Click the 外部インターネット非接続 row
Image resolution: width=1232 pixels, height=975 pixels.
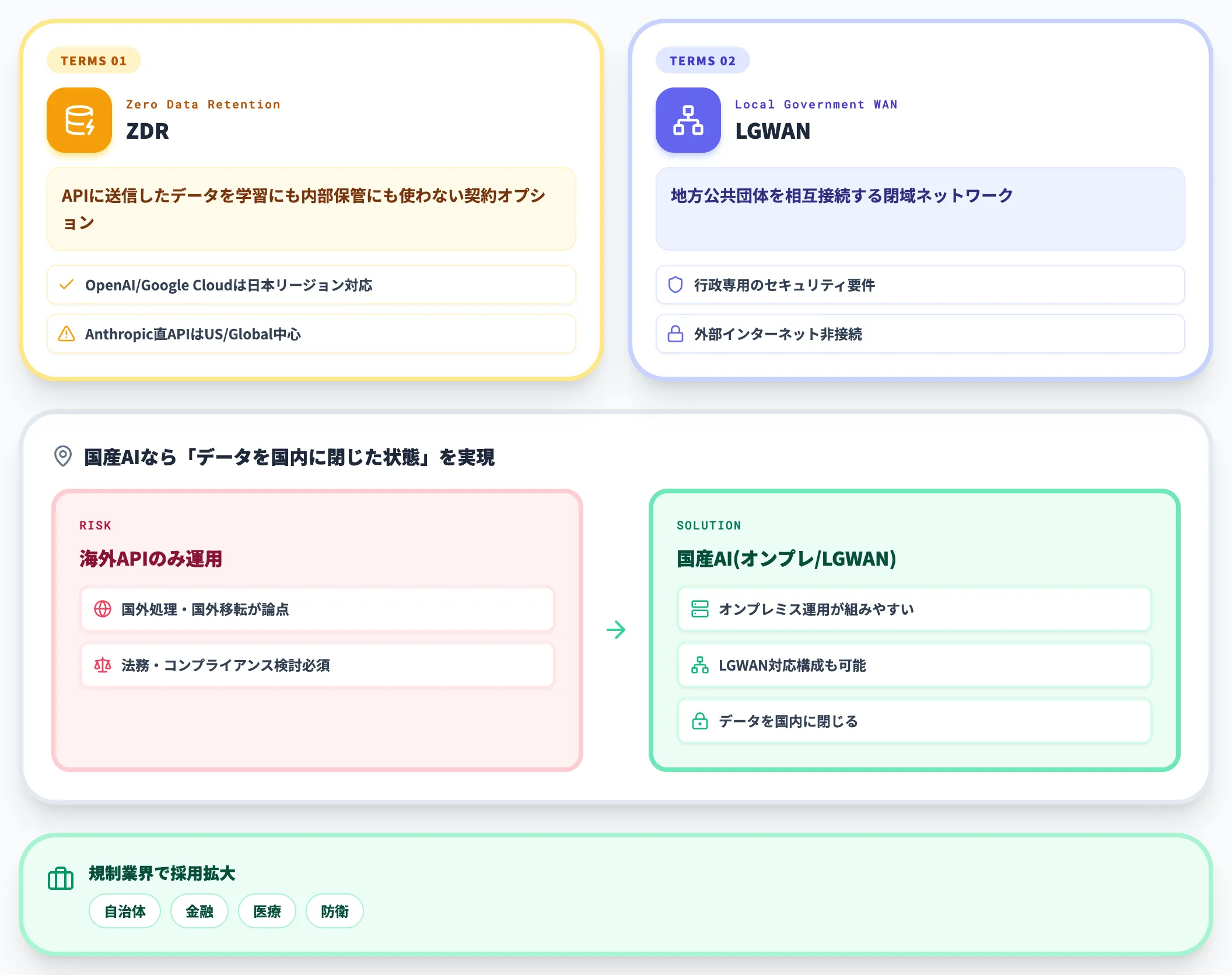coord(921,334)
